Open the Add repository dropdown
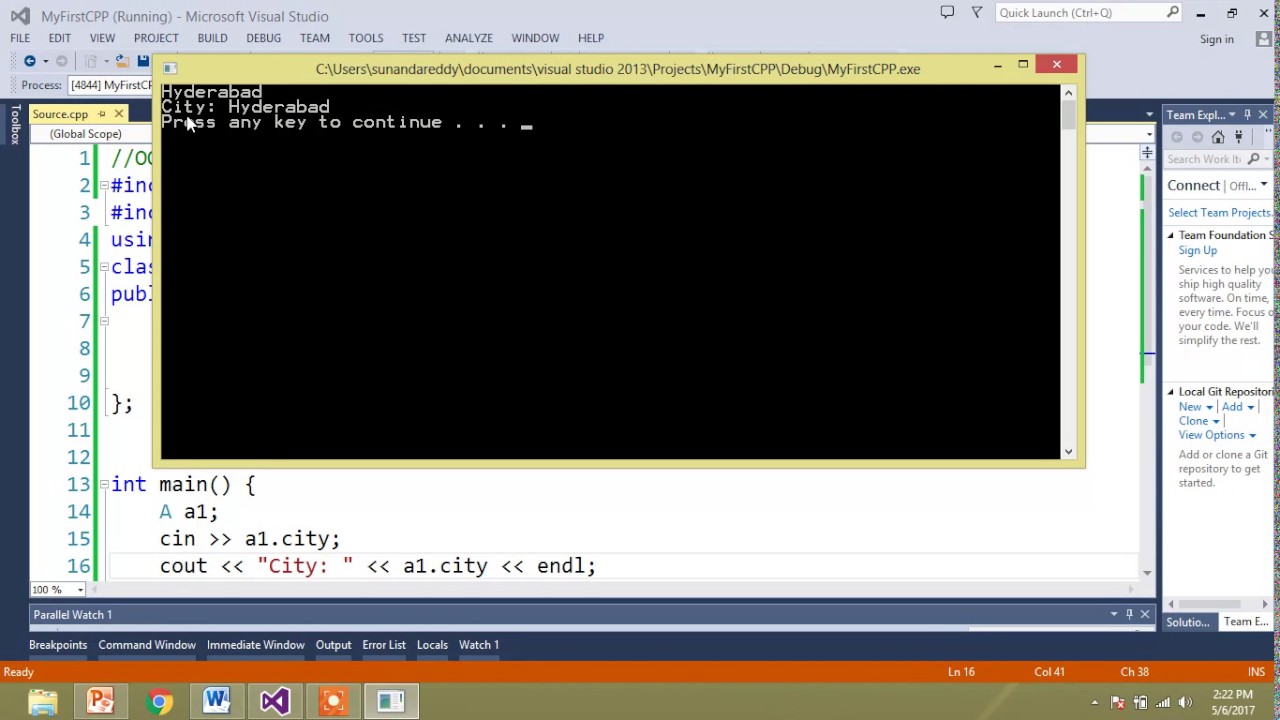Screen dimensions: 1280x720 1237,407
